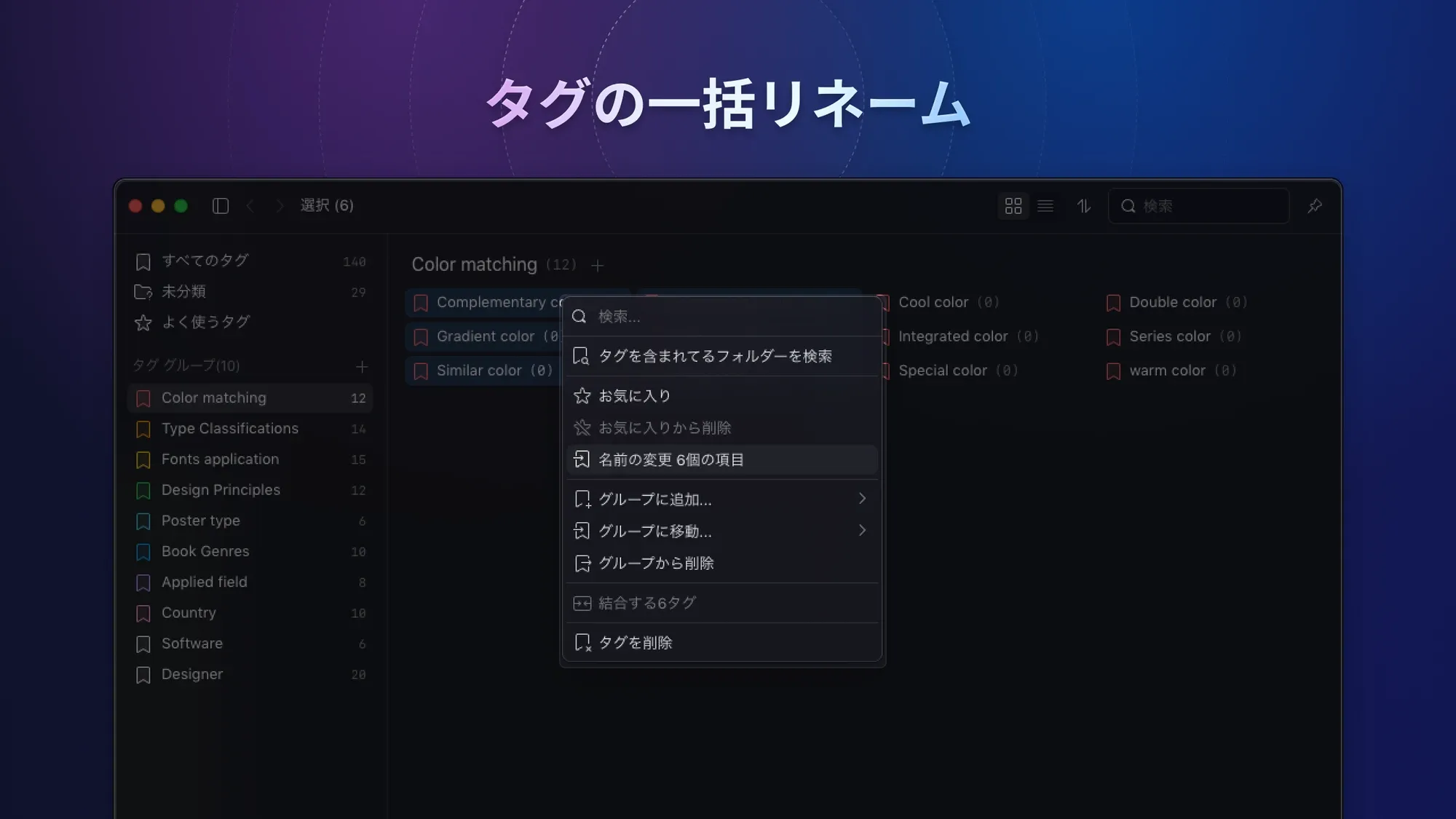Select Book Genres tag group

tap(250, 551)
